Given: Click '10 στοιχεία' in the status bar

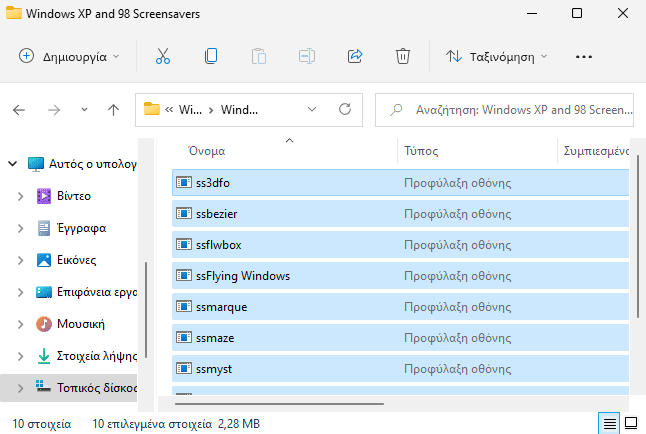Looking at the screenshot, I should coord(42,424).
